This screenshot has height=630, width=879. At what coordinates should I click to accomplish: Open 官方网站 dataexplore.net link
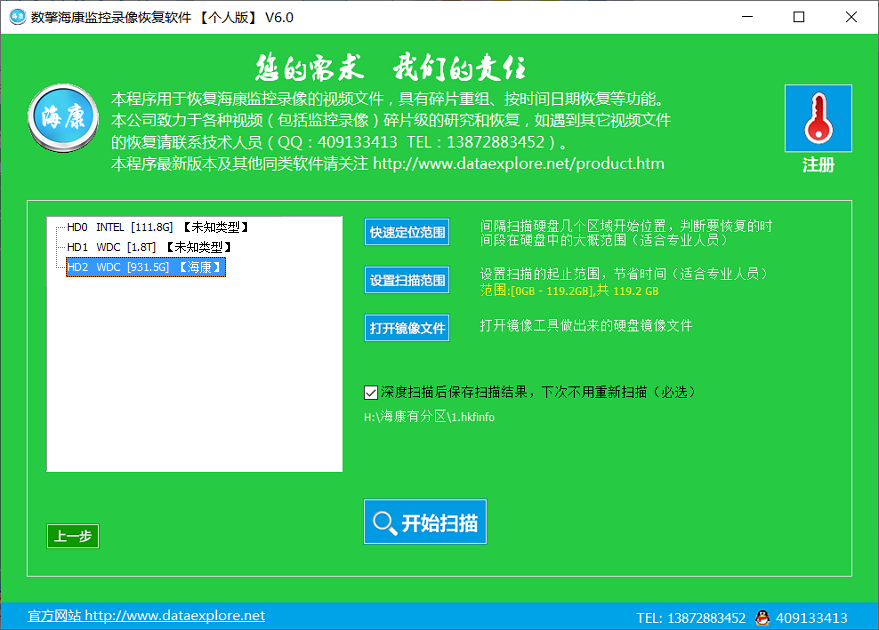coord(146,615)
